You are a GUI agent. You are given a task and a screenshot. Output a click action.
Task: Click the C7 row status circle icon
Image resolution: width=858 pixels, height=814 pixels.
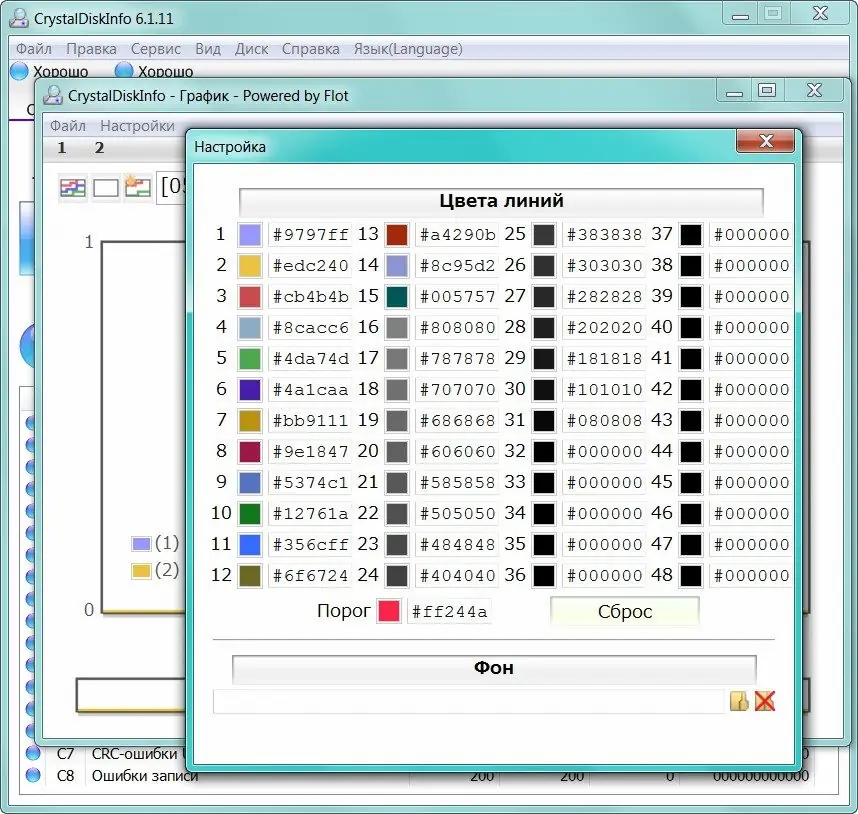33,753
